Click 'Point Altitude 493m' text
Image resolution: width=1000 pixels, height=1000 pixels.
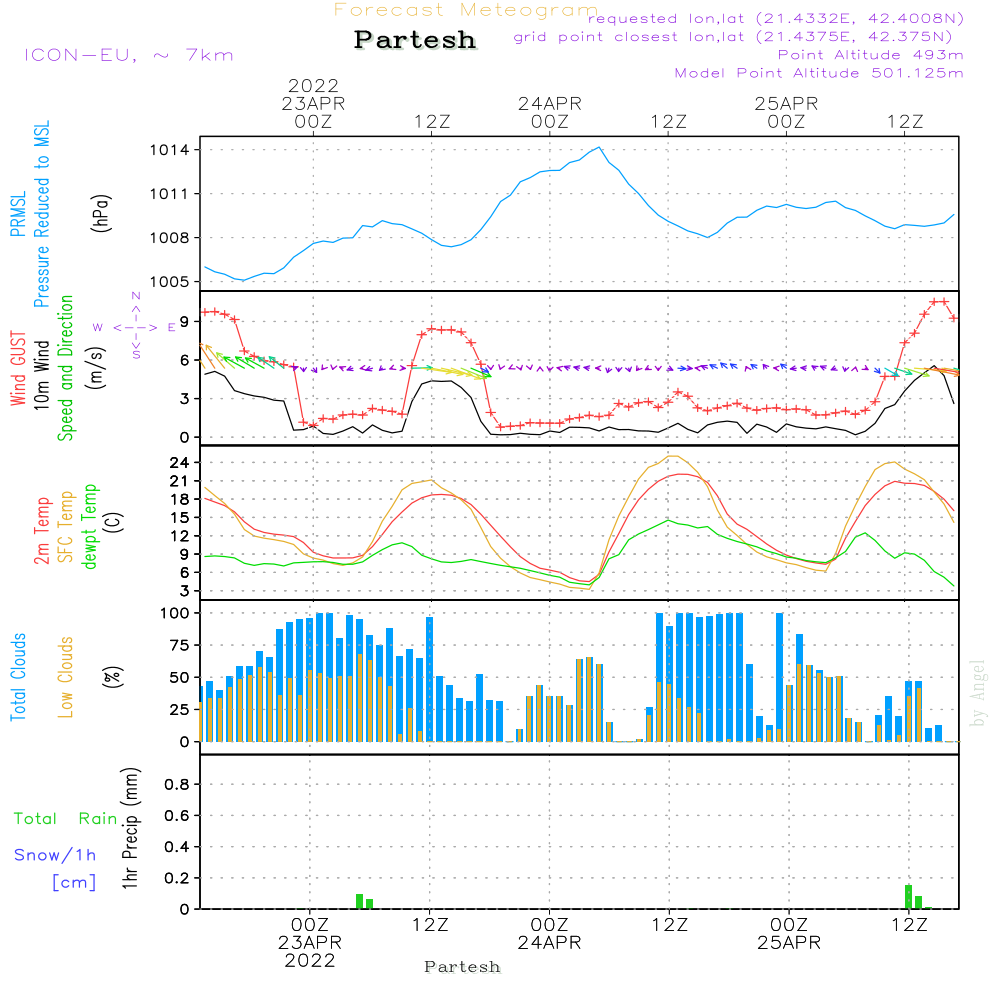tap(870, 55)
